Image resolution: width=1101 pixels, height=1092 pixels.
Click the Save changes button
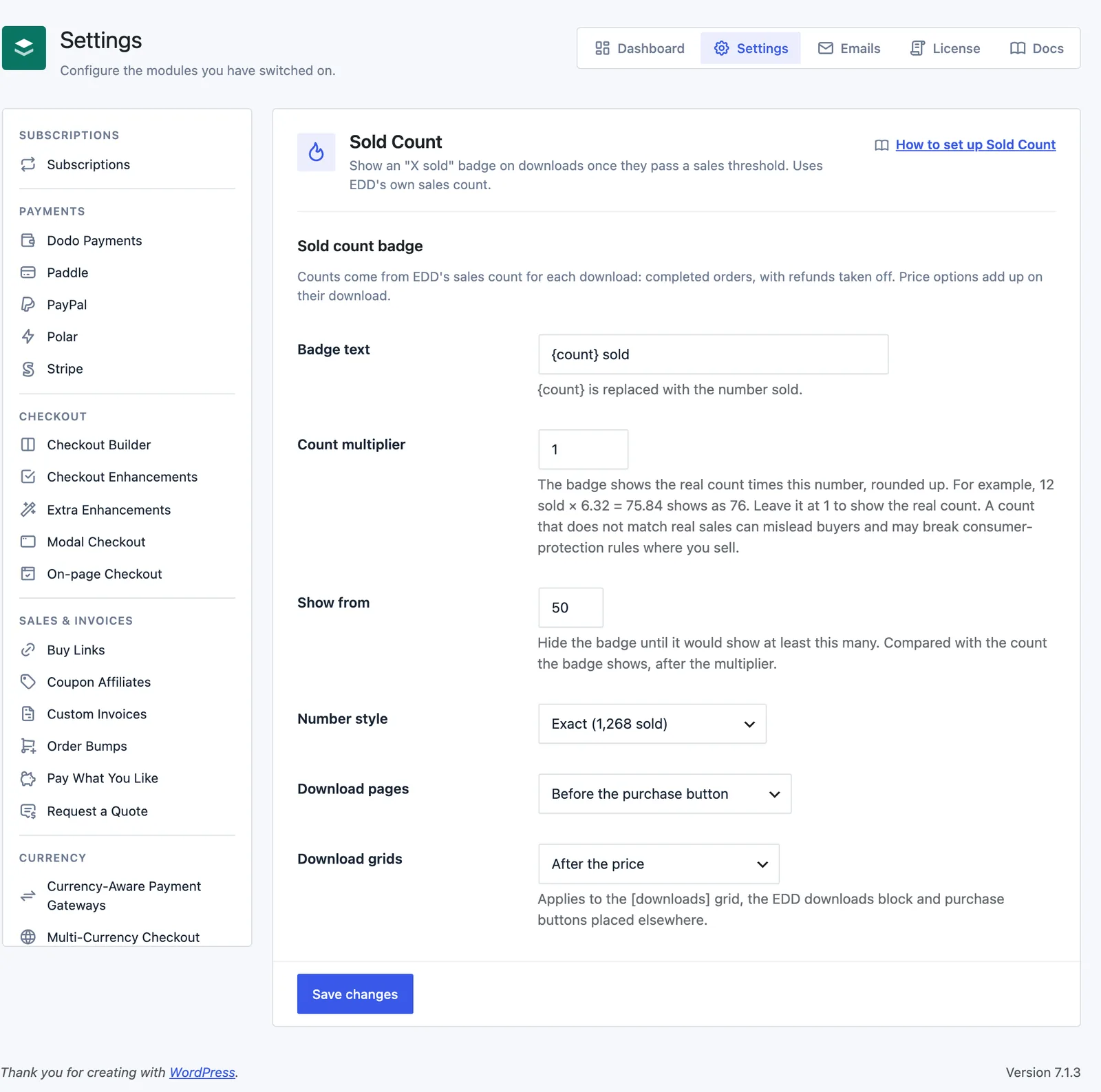(355, 994)
